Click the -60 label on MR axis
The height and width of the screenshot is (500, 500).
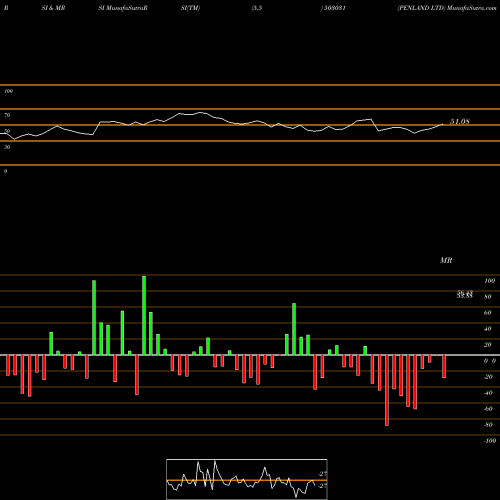[488, 409]
